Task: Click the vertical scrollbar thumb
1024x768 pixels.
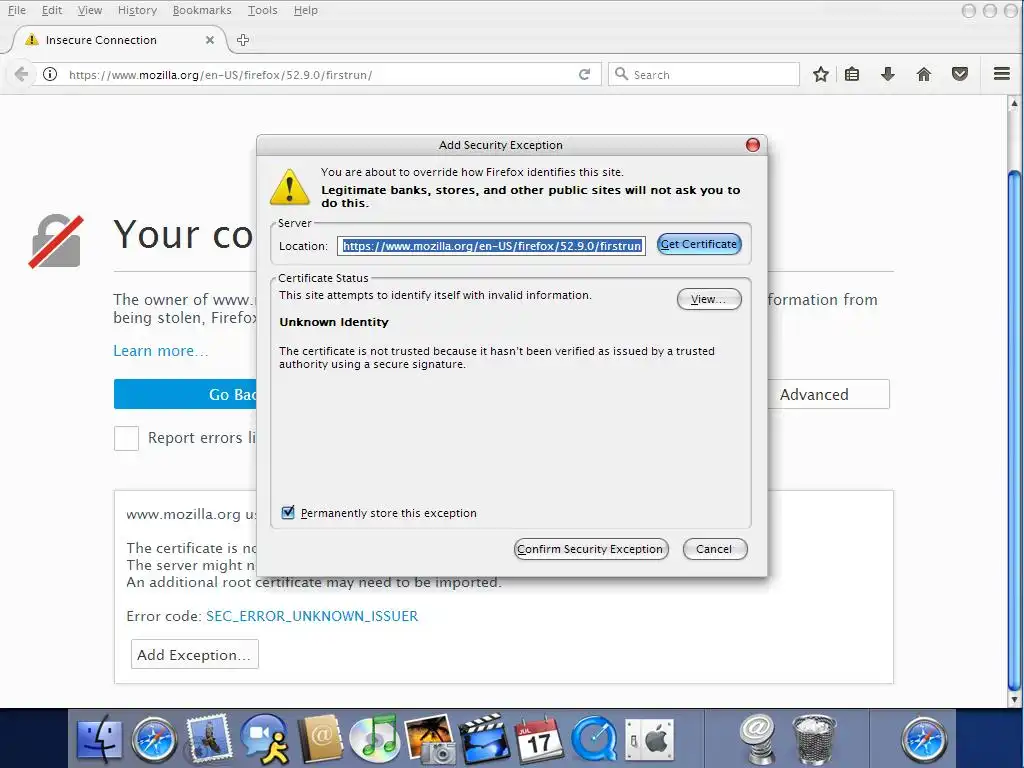Action: click(x=1014, y=431)
